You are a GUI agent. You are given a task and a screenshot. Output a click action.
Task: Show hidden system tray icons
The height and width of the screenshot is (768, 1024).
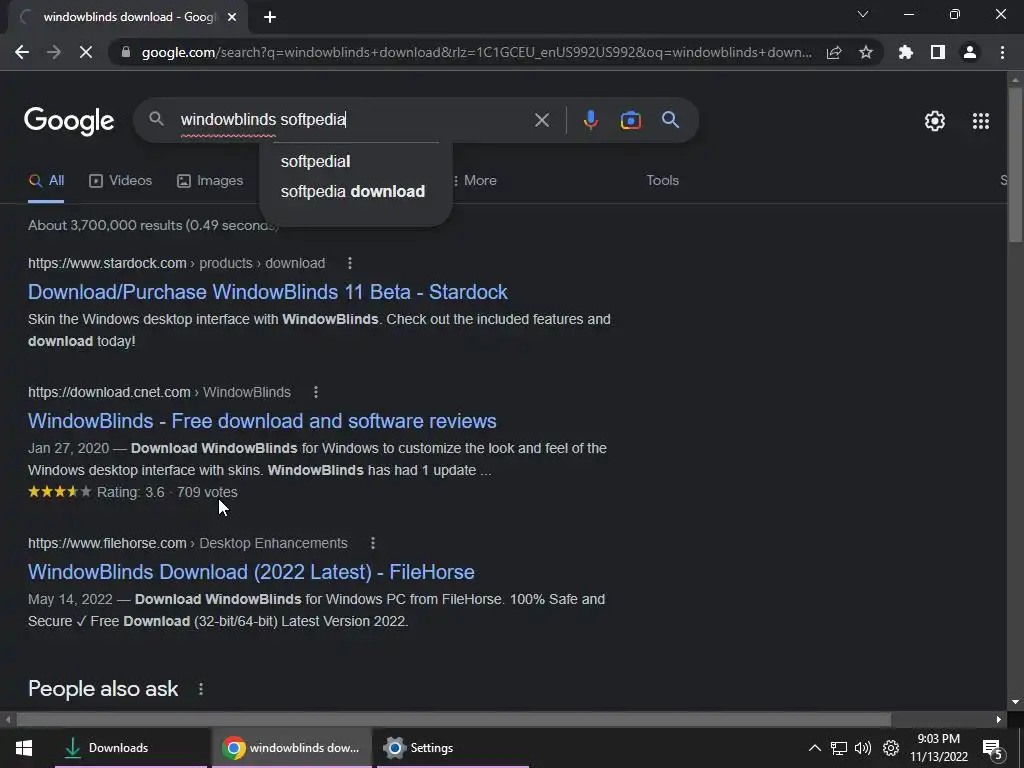point(815,748)
